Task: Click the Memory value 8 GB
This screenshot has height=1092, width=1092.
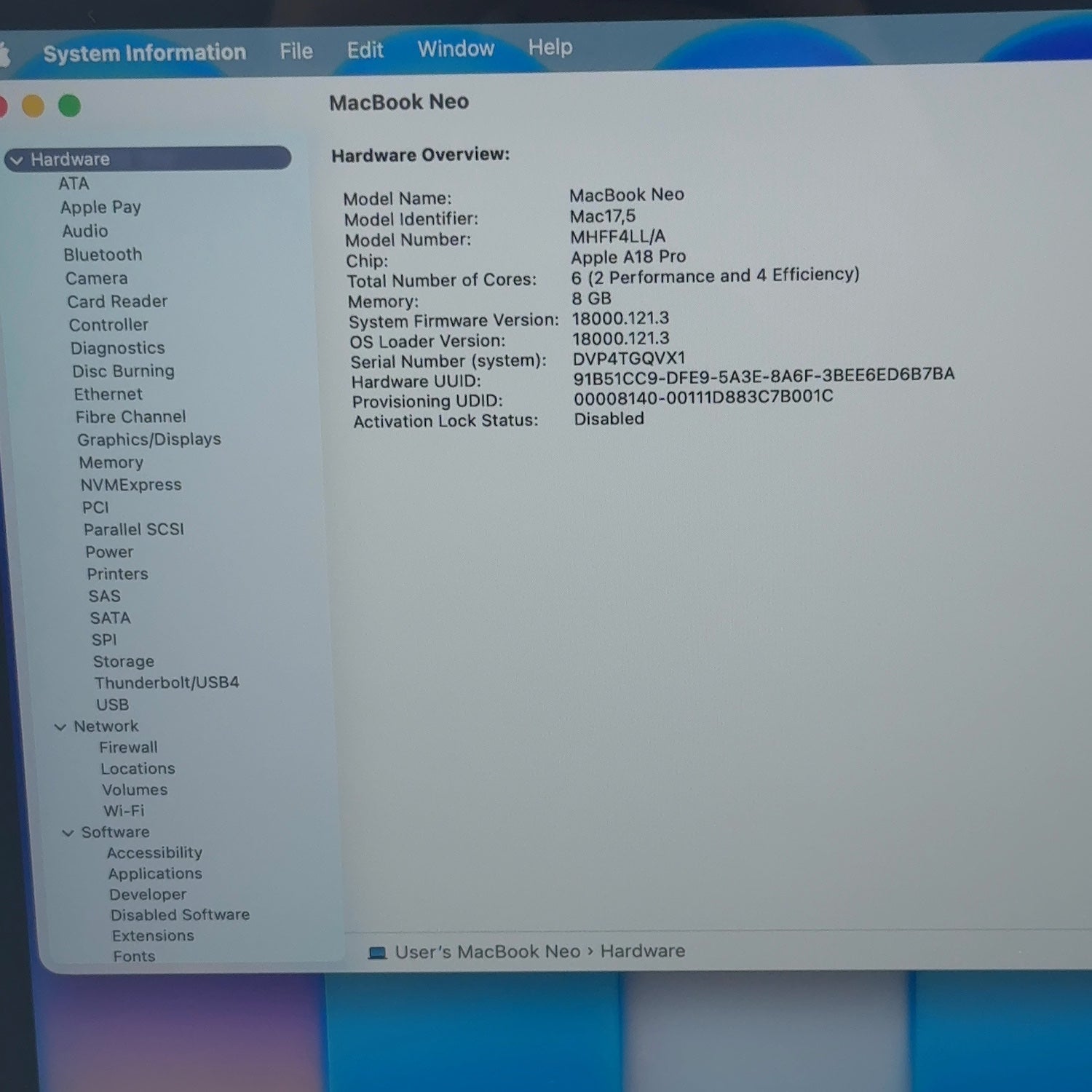Action: click(591, 298)
